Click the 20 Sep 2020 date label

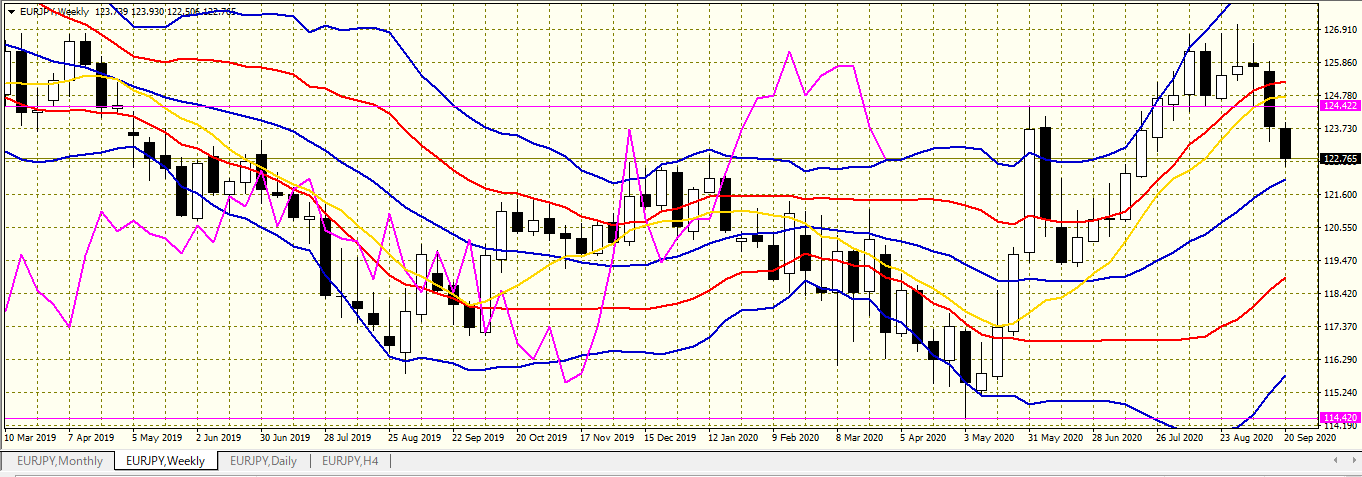[1311, 437]
